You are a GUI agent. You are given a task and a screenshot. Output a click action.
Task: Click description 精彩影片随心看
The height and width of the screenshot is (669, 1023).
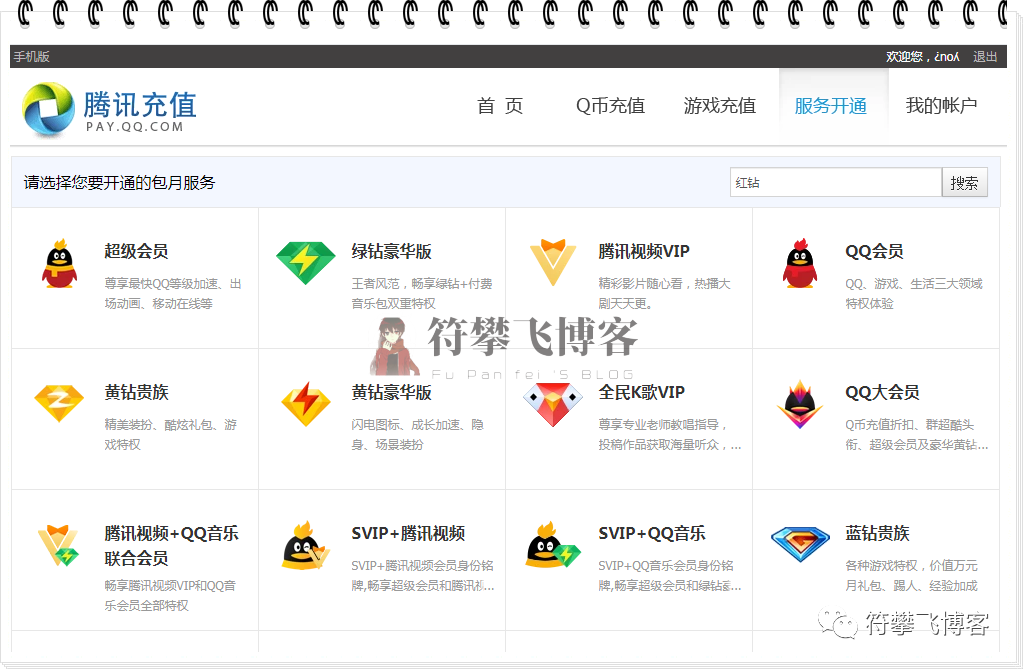click(664, 294)
